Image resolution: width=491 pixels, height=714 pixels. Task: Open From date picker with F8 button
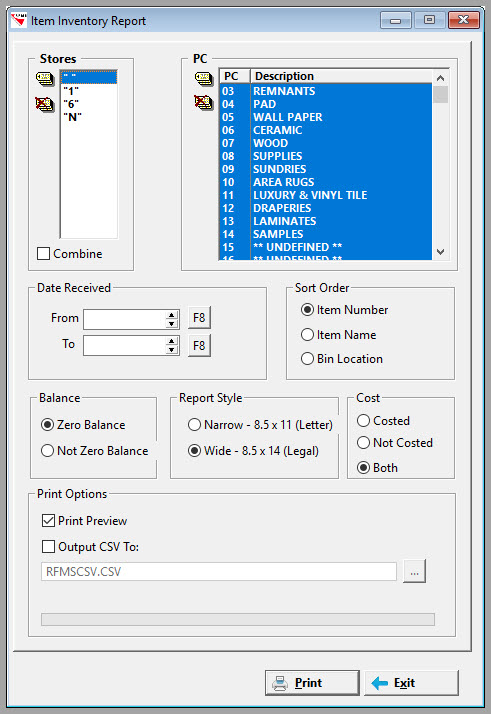coord(199,318)
